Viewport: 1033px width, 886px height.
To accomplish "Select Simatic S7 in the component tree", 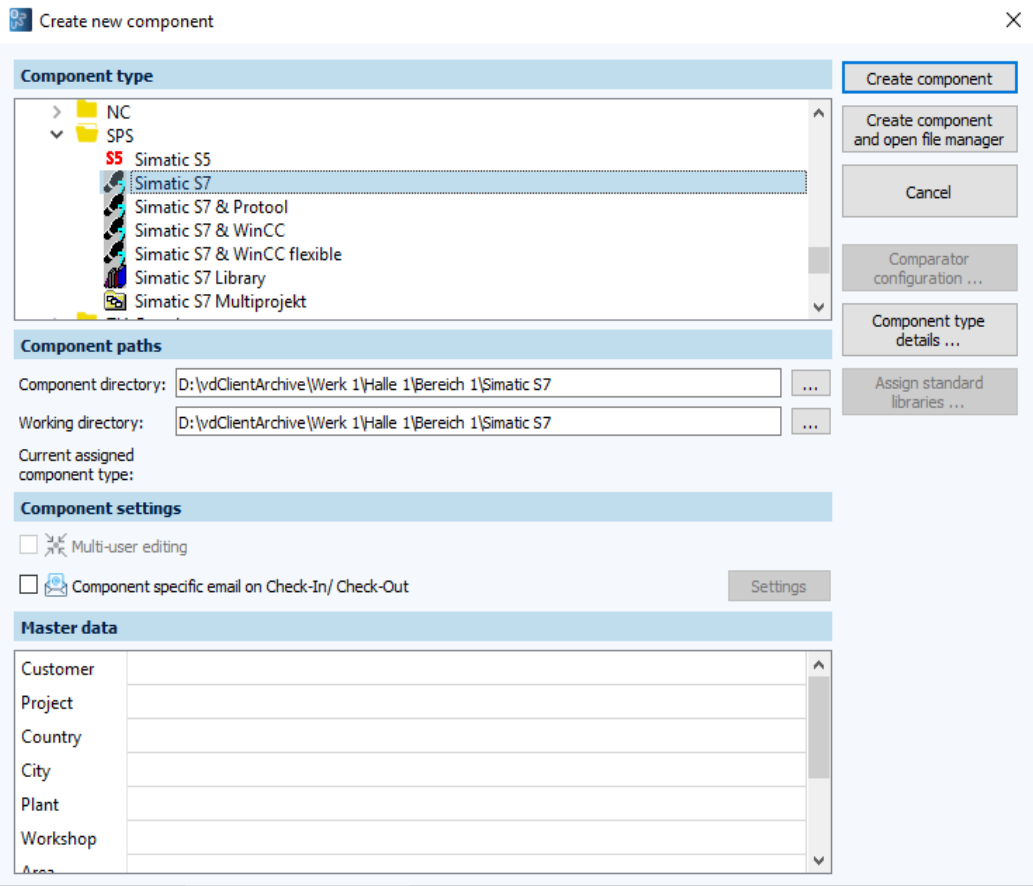I will coord(173,183).
